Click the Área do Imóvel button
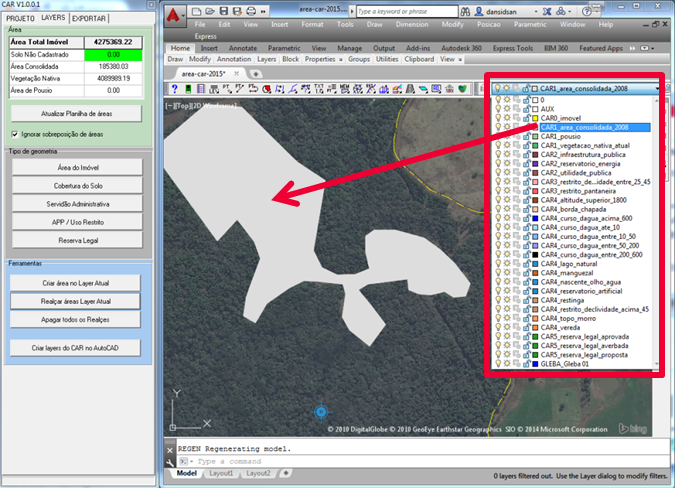Viewport: 675px width, 488px height. [77, 167]
